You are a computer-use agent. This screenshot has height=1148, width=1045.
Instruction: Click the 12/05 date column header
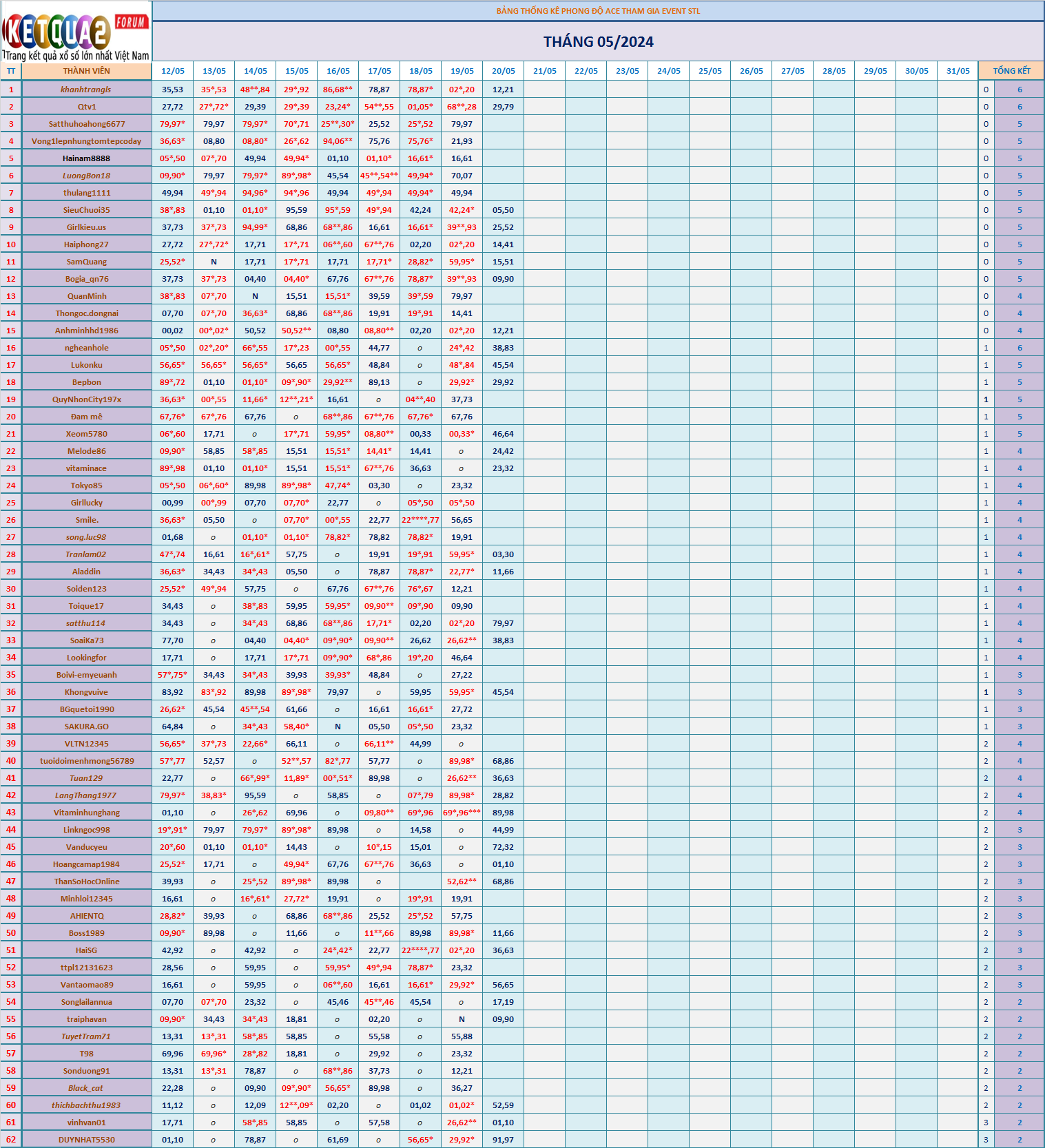click(x=173, y=71)
